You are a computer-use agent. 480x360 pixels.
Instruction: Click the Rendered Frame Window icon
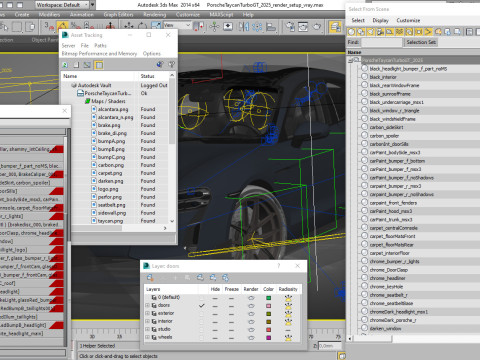tap(303, 26)
